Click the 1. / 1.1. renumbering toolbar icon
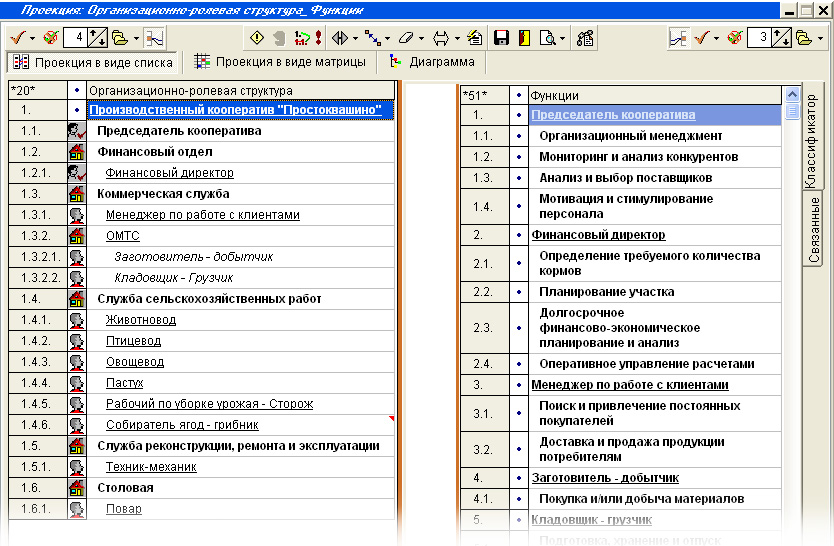 point(302,38)
